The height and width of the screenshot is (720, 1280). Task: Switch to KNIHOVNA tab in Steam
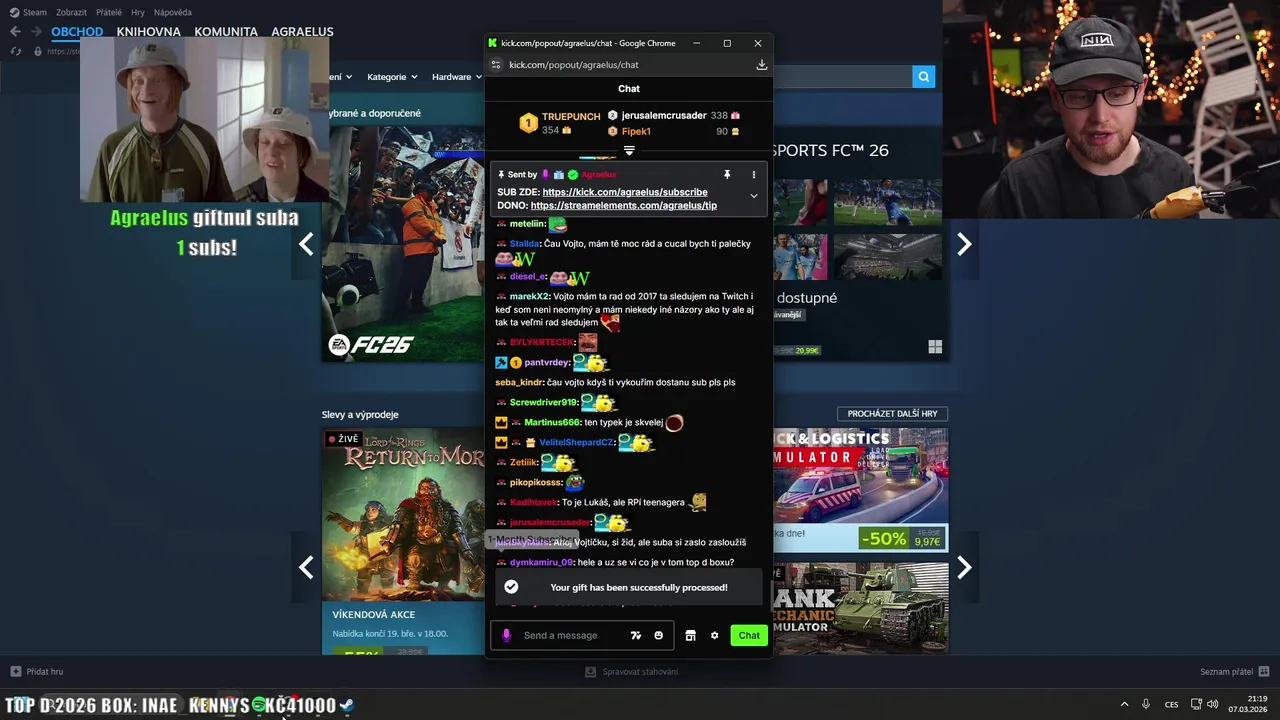[x=148, y=31]
